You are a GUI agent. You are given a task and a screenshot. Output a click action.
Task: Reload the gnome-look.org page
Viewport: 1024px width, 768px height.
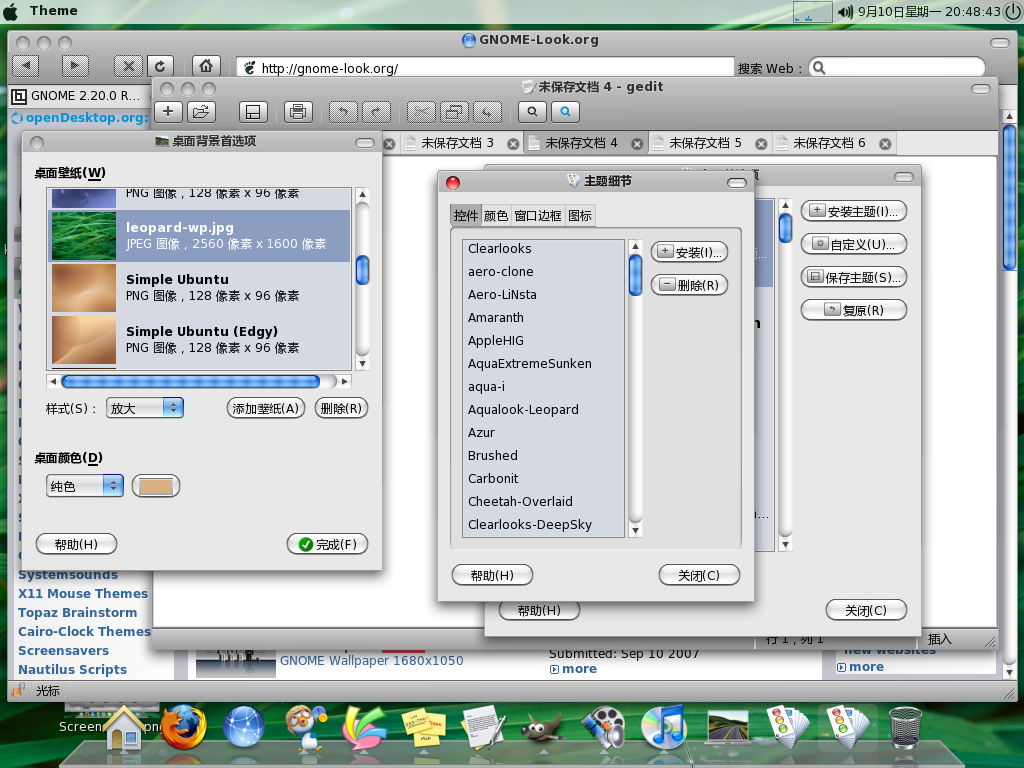click(x=160, y=66)
